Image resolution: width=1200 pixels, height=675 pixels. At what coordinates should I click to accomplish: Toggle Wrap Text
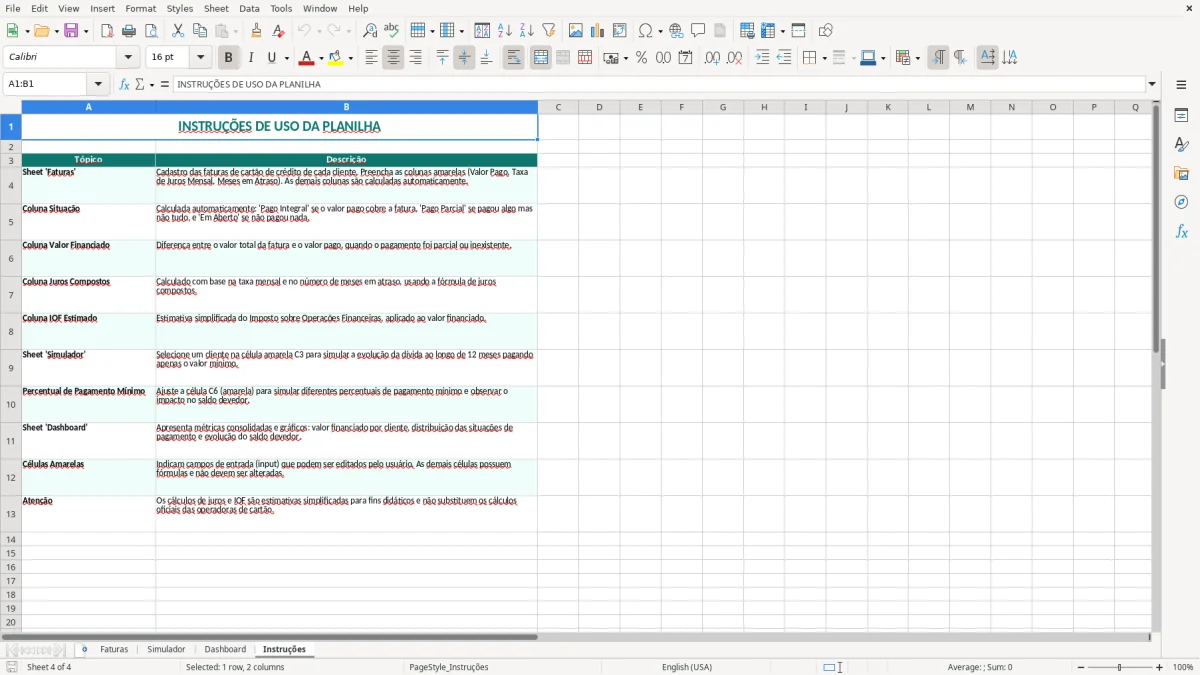[x=513, y=58]
